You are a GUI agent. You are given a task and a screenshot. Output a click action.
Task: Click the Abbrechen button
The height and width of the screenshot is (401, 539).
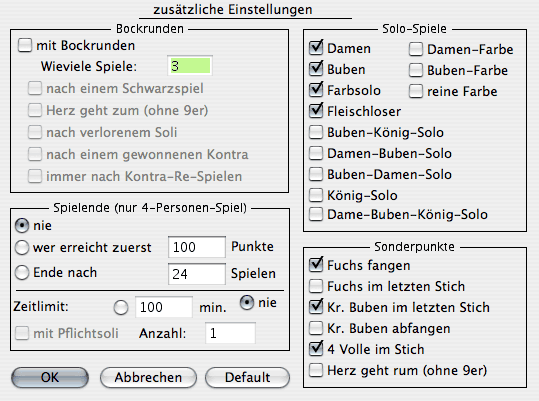tap(148, 377)
